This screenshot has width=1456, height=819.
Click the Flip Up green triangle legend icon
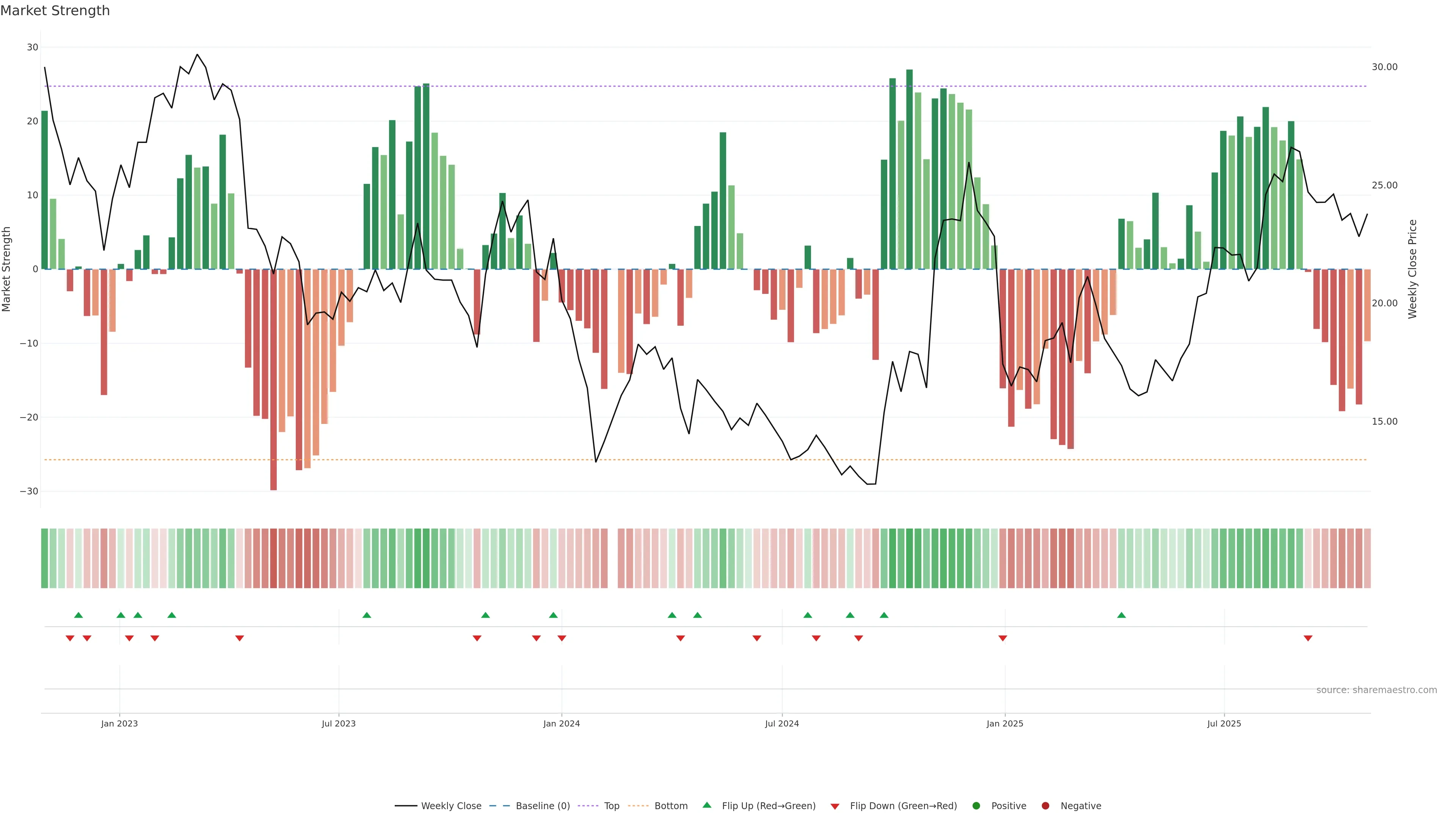tap(706, 805)
